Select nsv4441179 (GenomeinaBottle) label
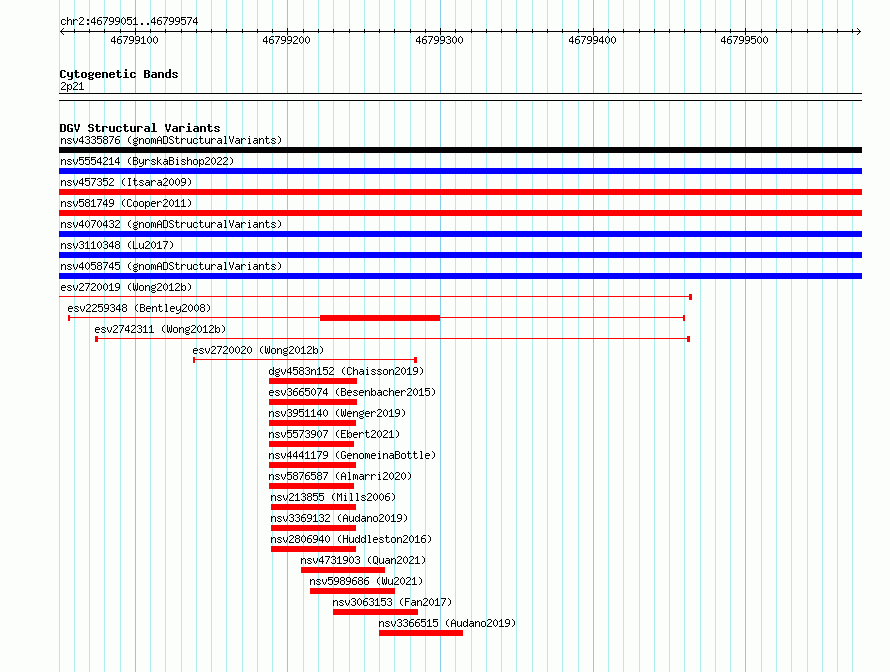This screenshot has height=672, width=890. 352,455
